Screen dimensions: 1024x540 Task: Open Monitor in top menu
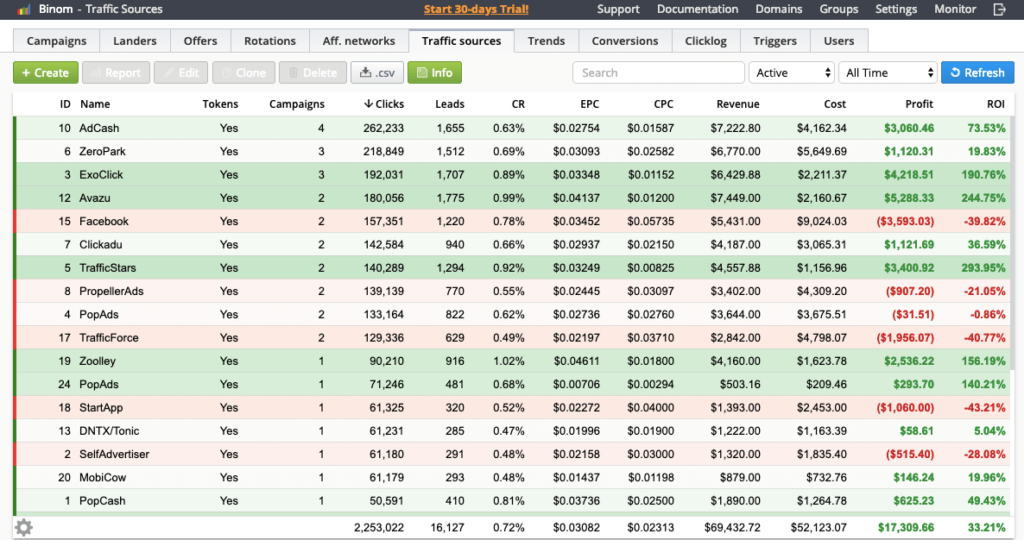click(x=955, y=9)
